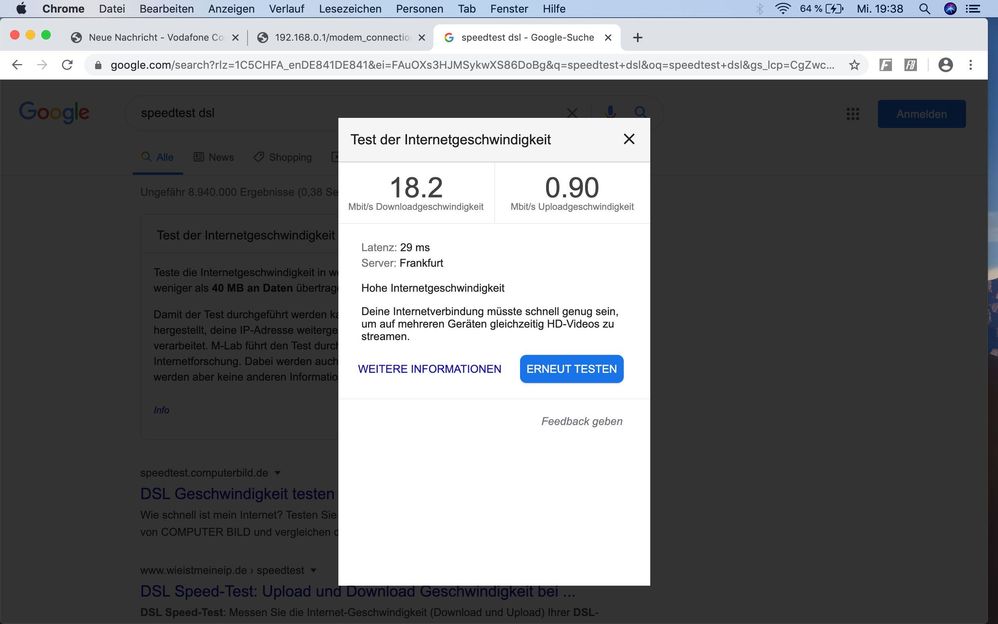Click the second extension icon next to F
Image resolution: width=998 pixels, height=624 pixels.
point(911,65)
